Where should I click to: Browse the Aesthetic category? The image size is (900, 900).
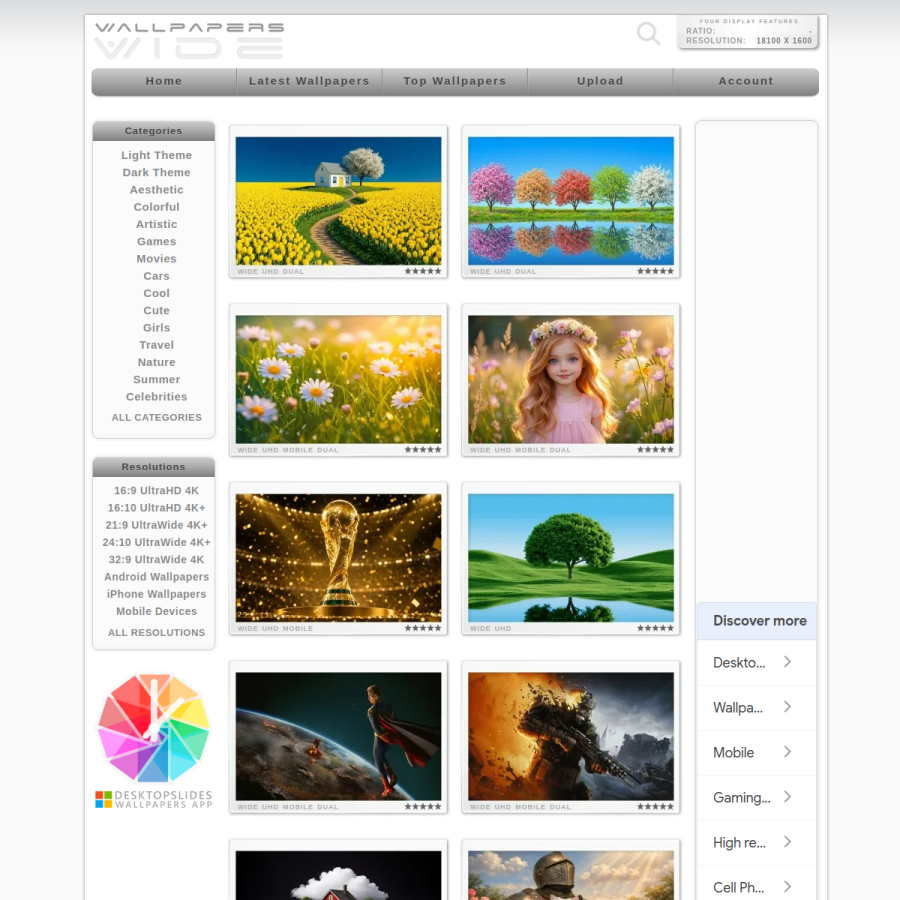click(156, 190)
